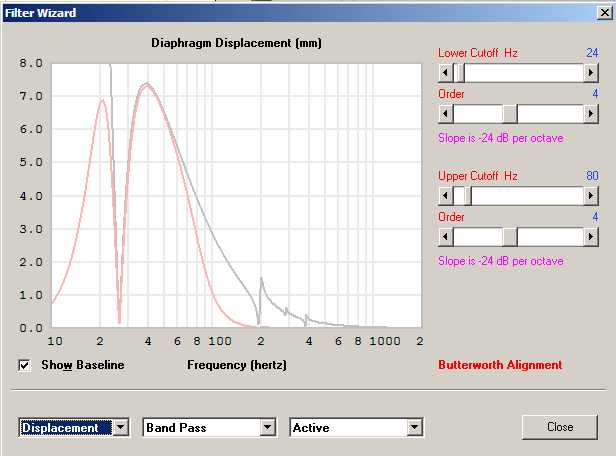Click the Lower Cutoff Hz value 24
This screenshot has width=616, height=456.
coord(592,53)
